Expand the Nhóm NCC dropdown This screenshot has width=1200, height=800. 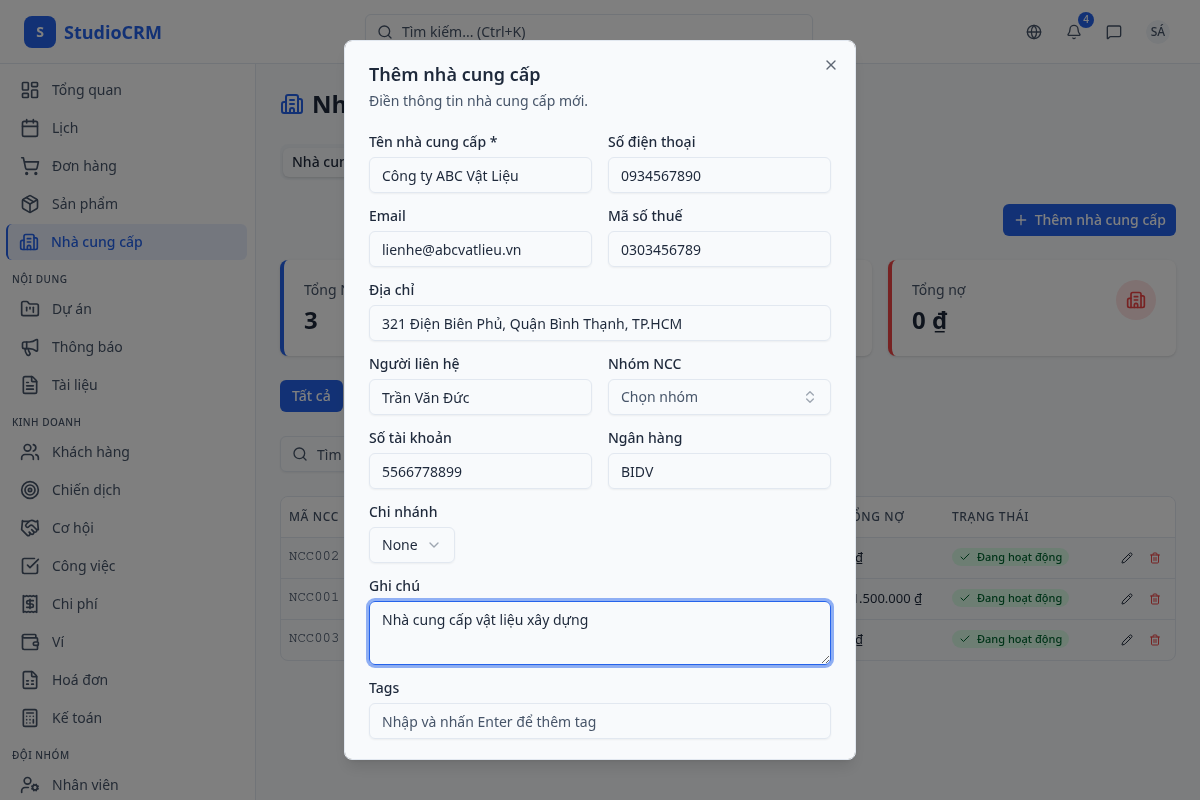pyautogui.click(x=719, y=397)
